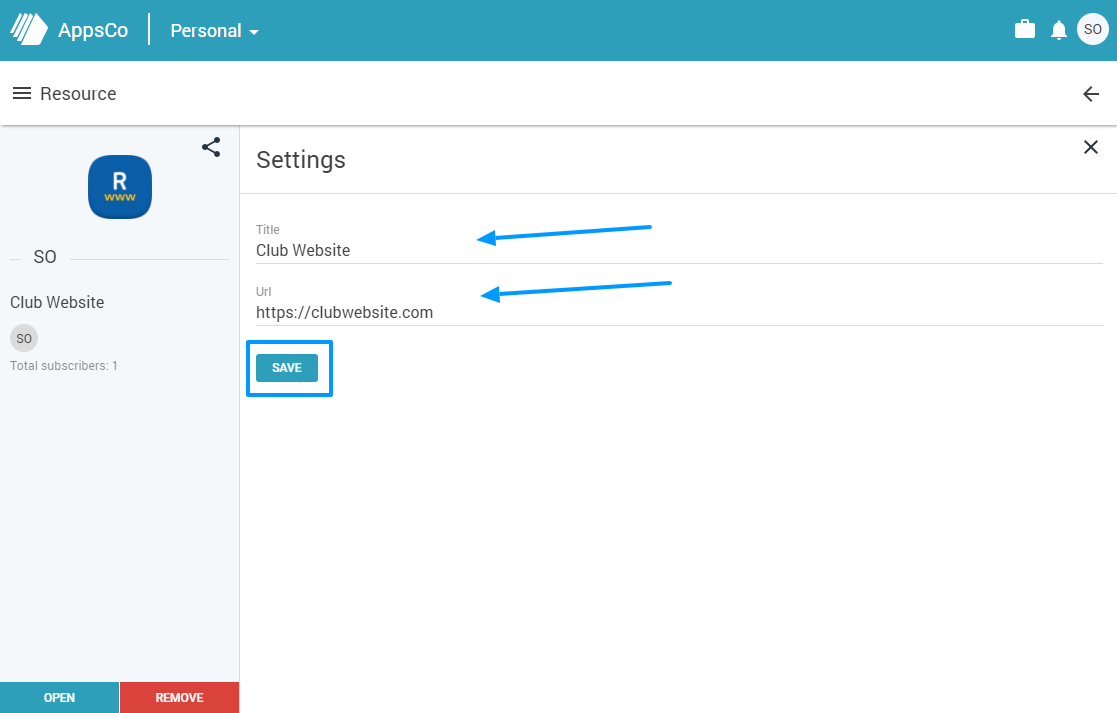
Task: Click the SO label above sidebar divider
Action: (x=45, y=256)
